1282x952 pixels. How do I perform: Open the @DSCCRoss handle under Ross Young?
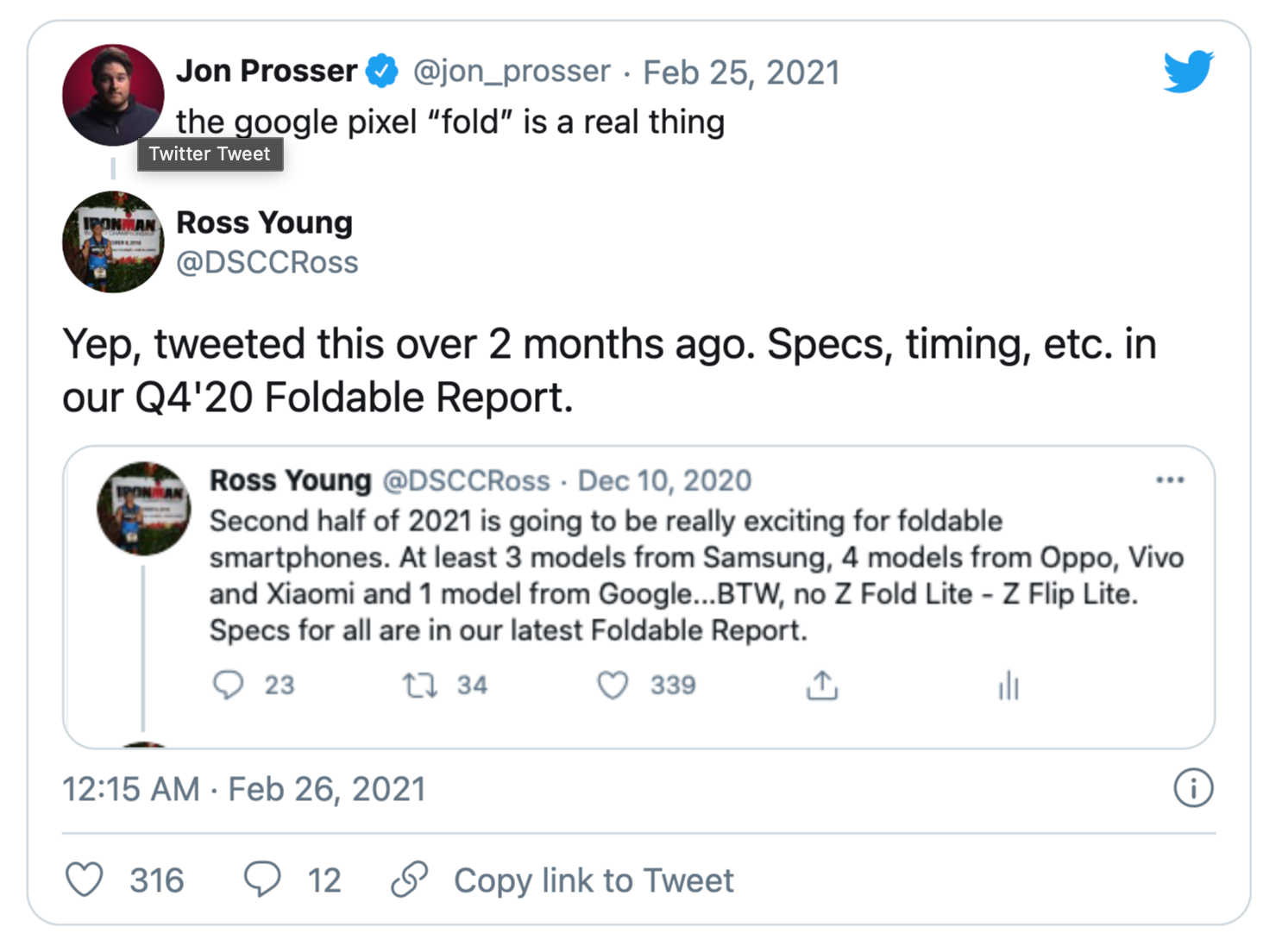click(267, 262)
